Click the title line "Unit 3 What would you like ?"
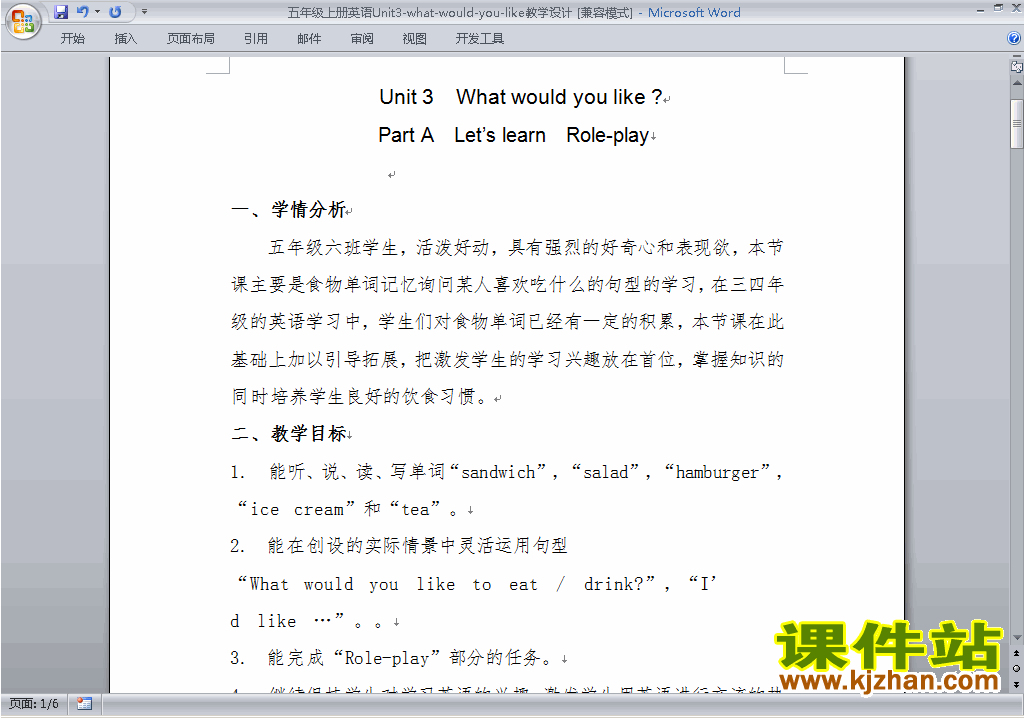 pyautogui.click(x=520, y=97)
